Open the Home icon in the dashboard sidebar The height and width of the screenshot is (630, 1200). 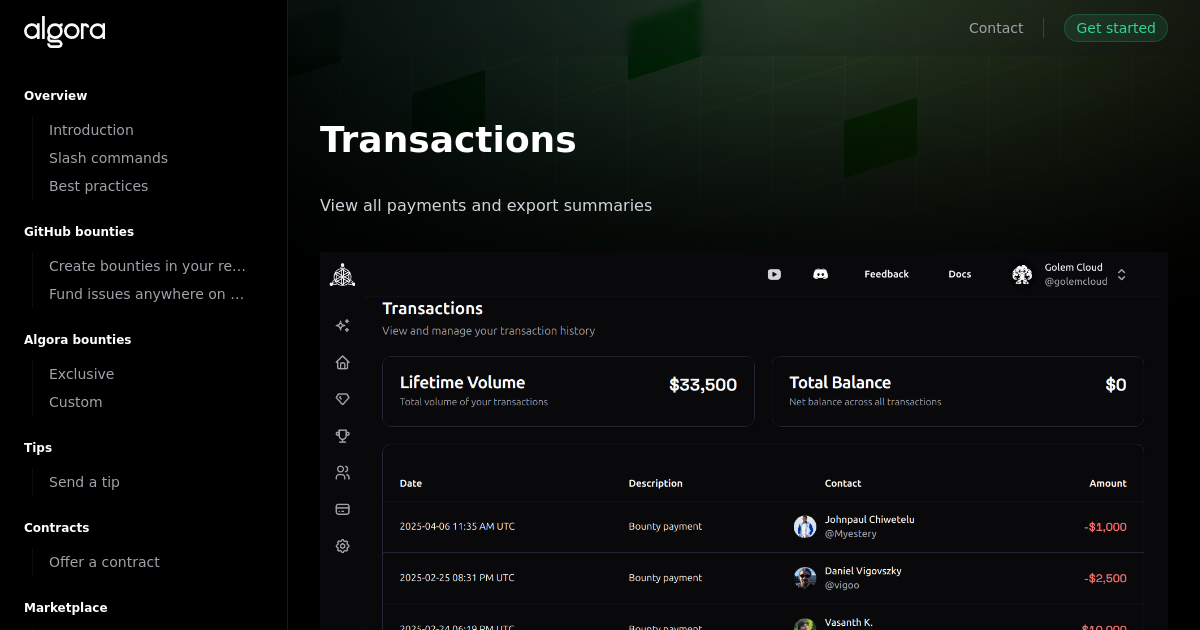pos(342,362)
